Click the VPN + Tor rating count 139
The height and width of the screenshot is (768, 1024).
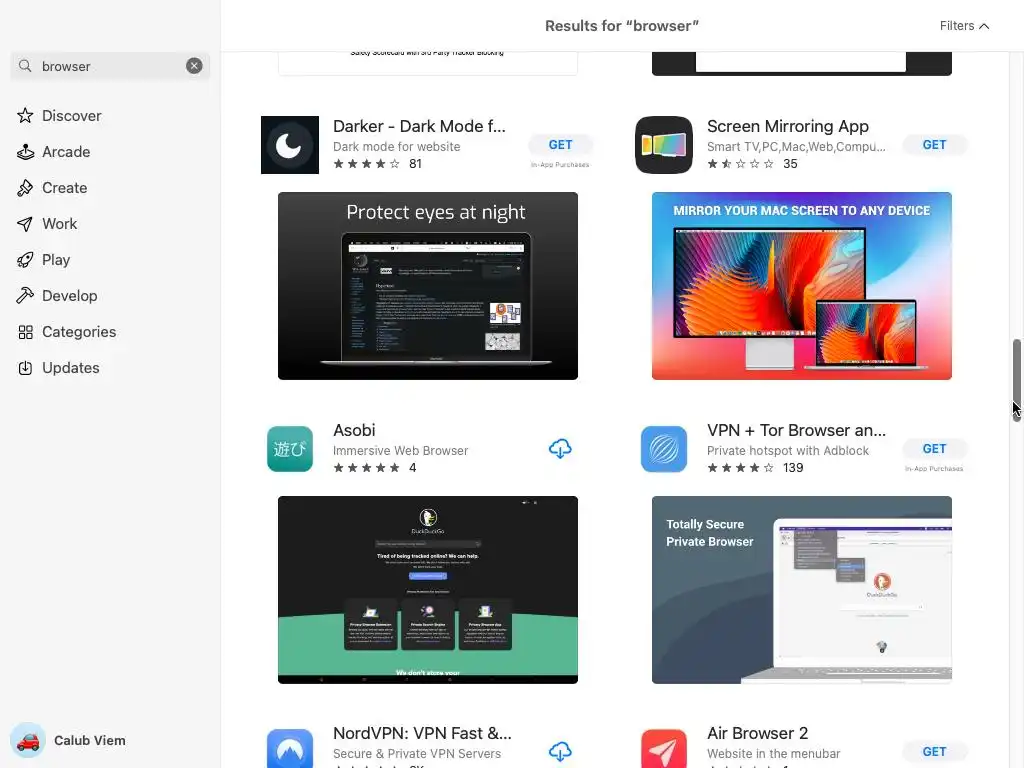point(793,468)
